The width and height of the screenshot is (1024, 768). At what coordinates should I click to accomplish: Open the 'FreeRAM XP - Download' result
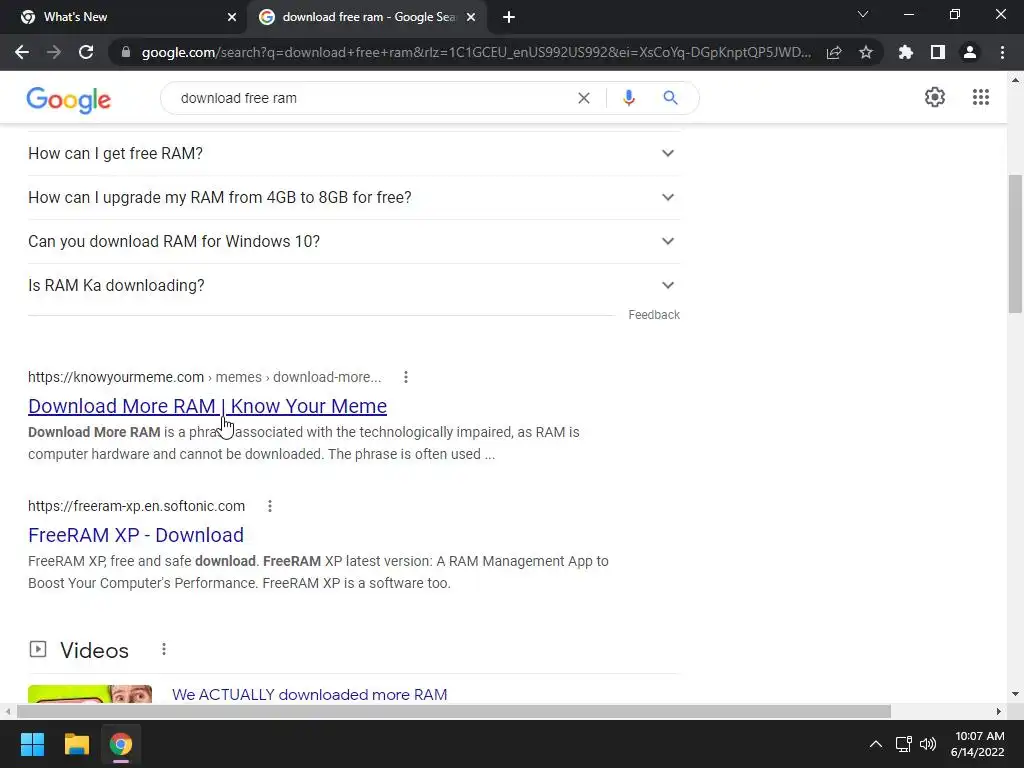tap(136, 535)
